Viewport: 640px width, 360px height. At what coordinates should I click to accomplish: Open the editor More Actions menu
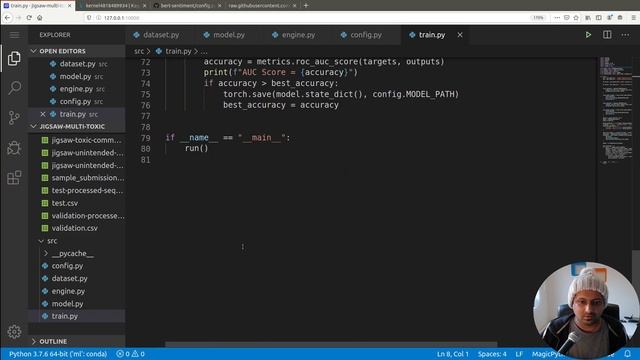625,35
